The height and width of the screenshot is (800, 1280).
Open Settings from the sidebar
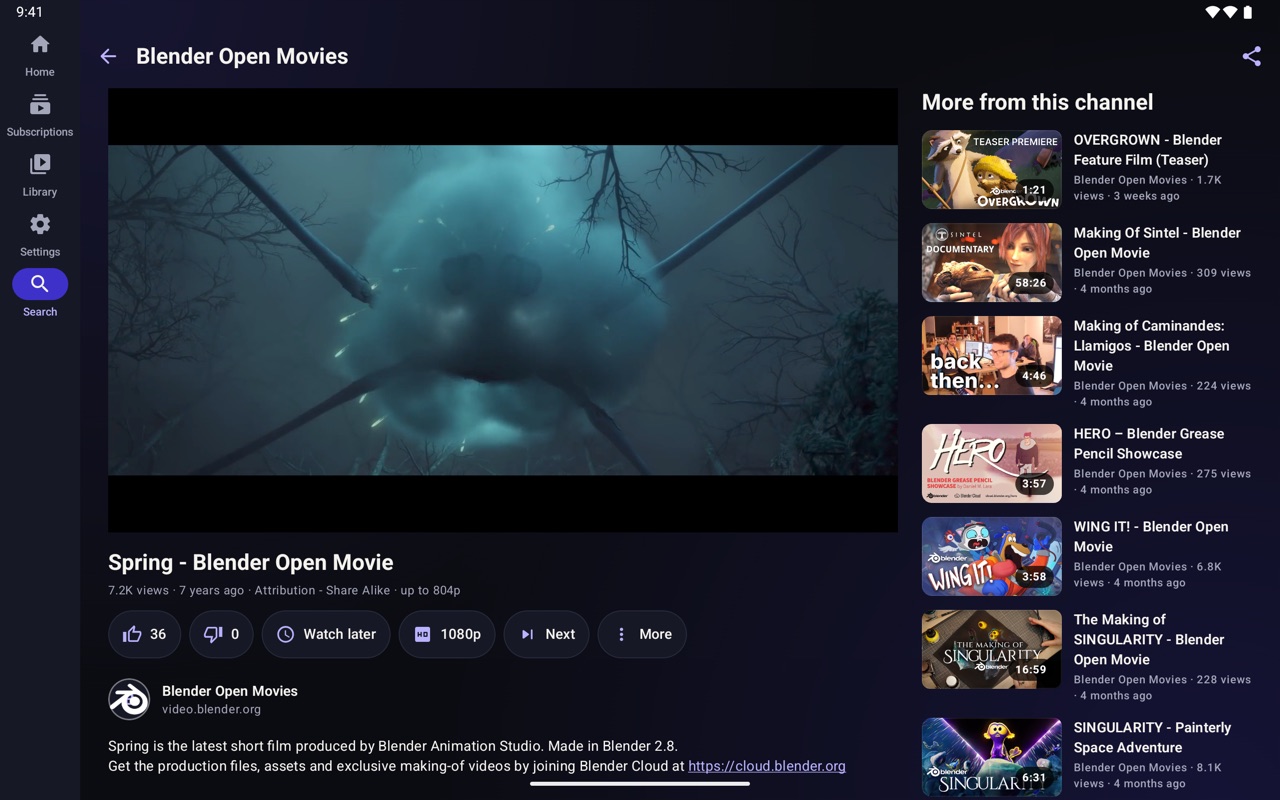tap(40, 236)
